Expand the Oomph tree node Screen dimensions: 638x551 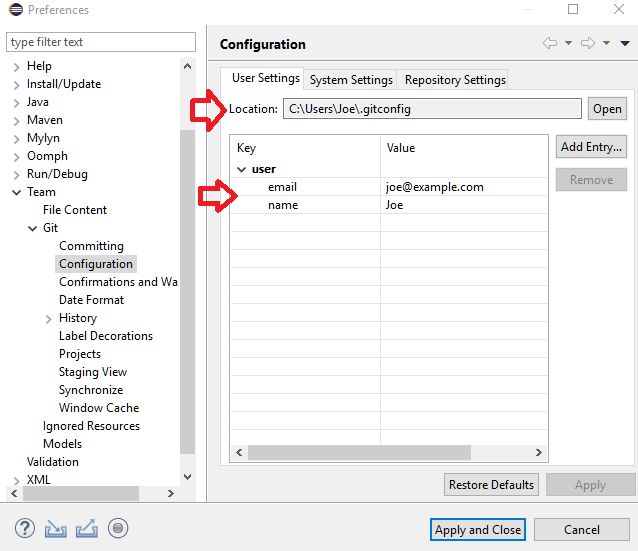point(16,157)
